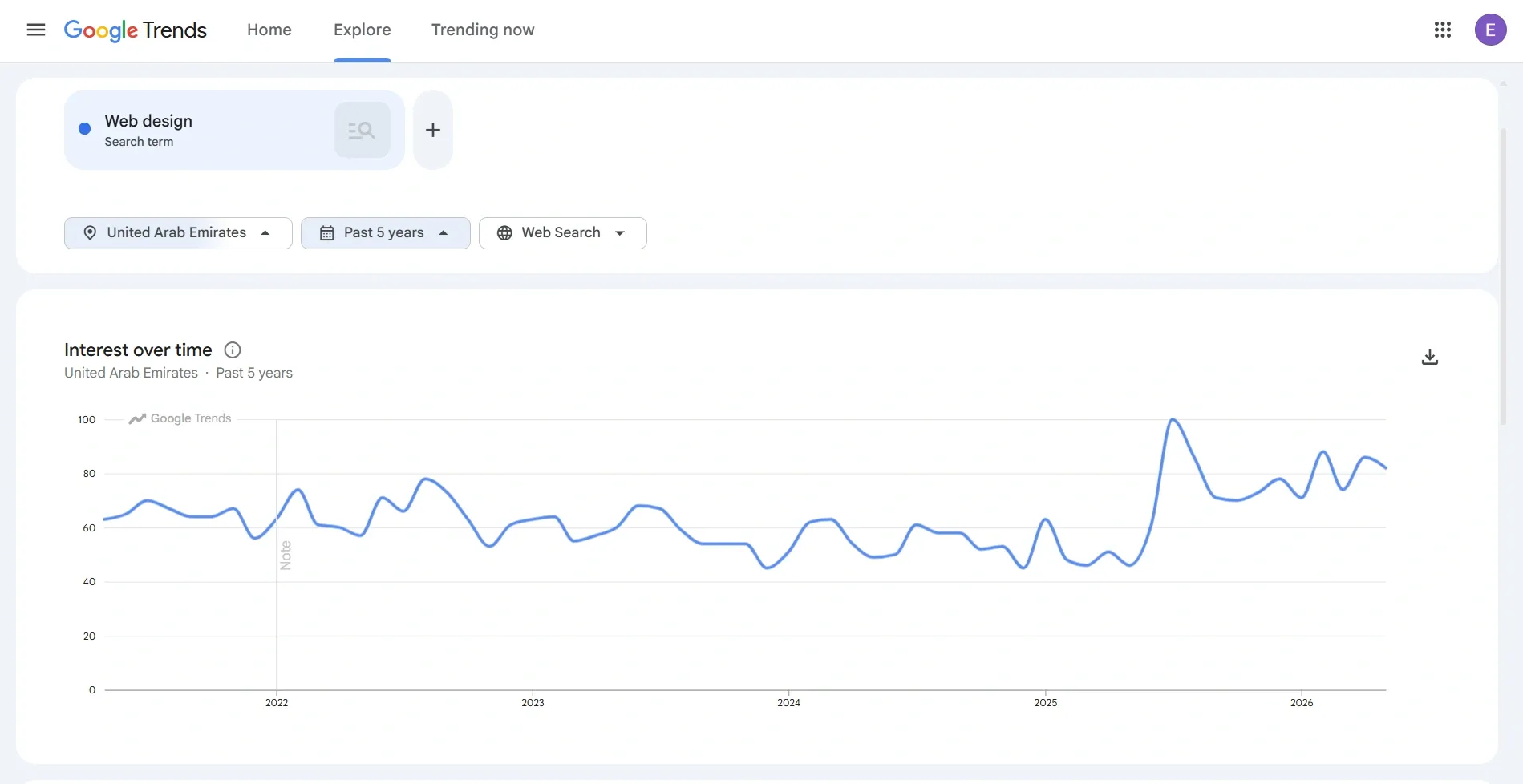Image resolution: width=1523 pixels, height=784 pixels.
Task: Click the Google Trends logo
Action: click(x=136, y=30)
